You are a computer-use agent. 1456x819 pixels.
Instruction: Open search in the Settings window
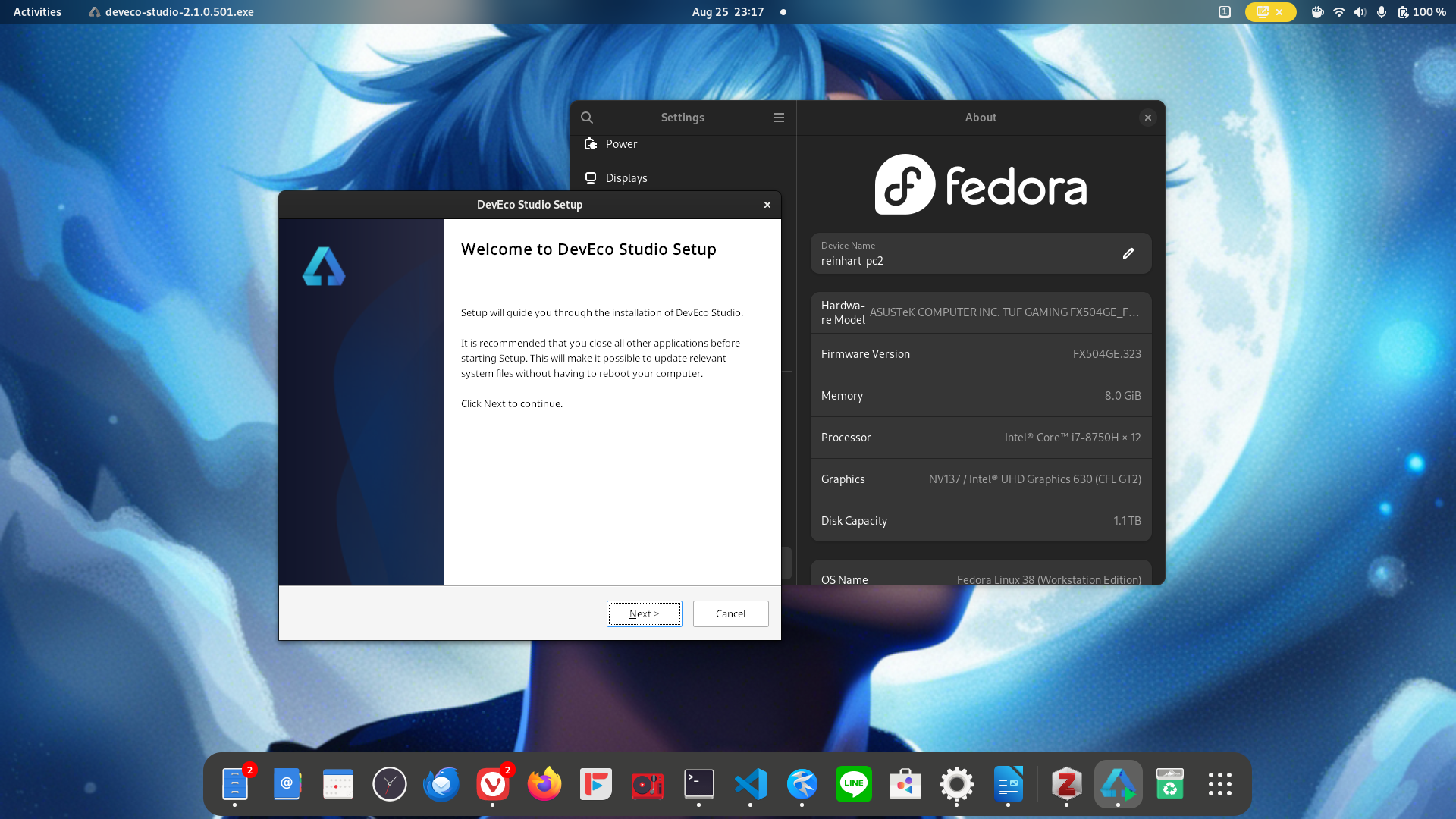point(587,118)
